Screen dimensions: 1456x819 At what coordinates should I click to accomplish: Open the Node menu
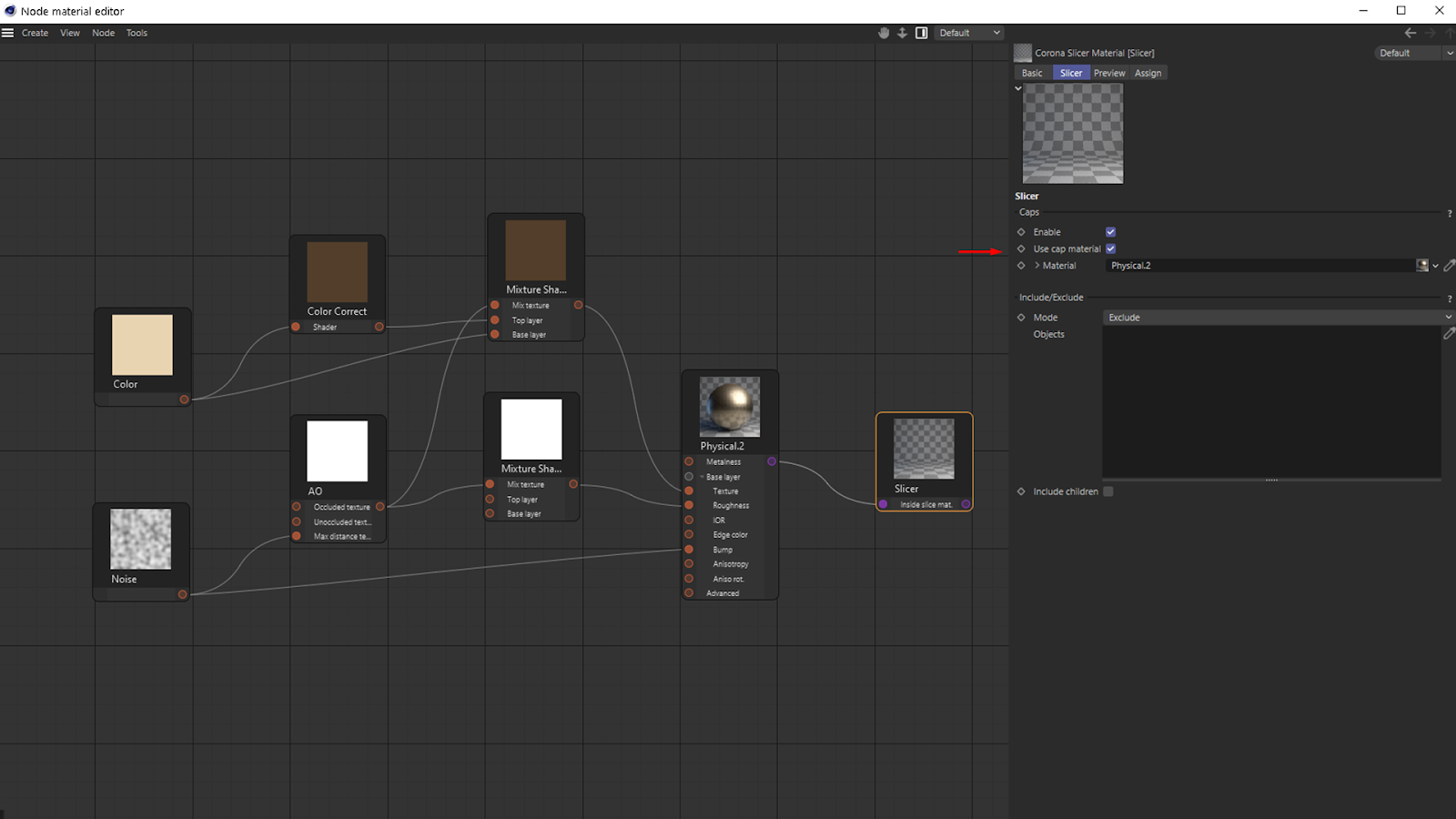[104, 33]
